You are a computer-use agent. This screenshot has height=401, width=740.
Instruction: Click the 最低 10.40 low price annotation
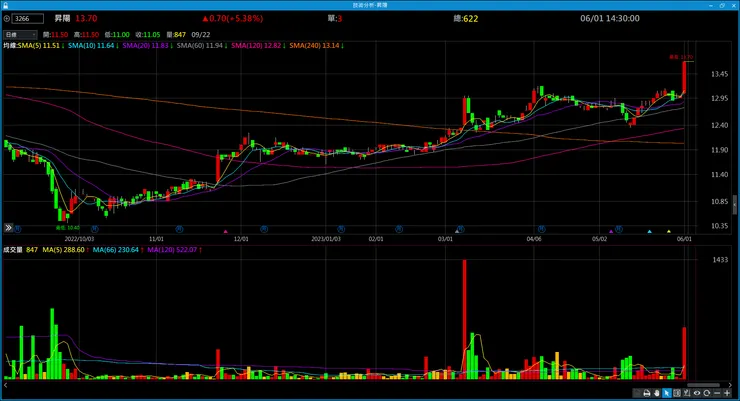point(67,227)
